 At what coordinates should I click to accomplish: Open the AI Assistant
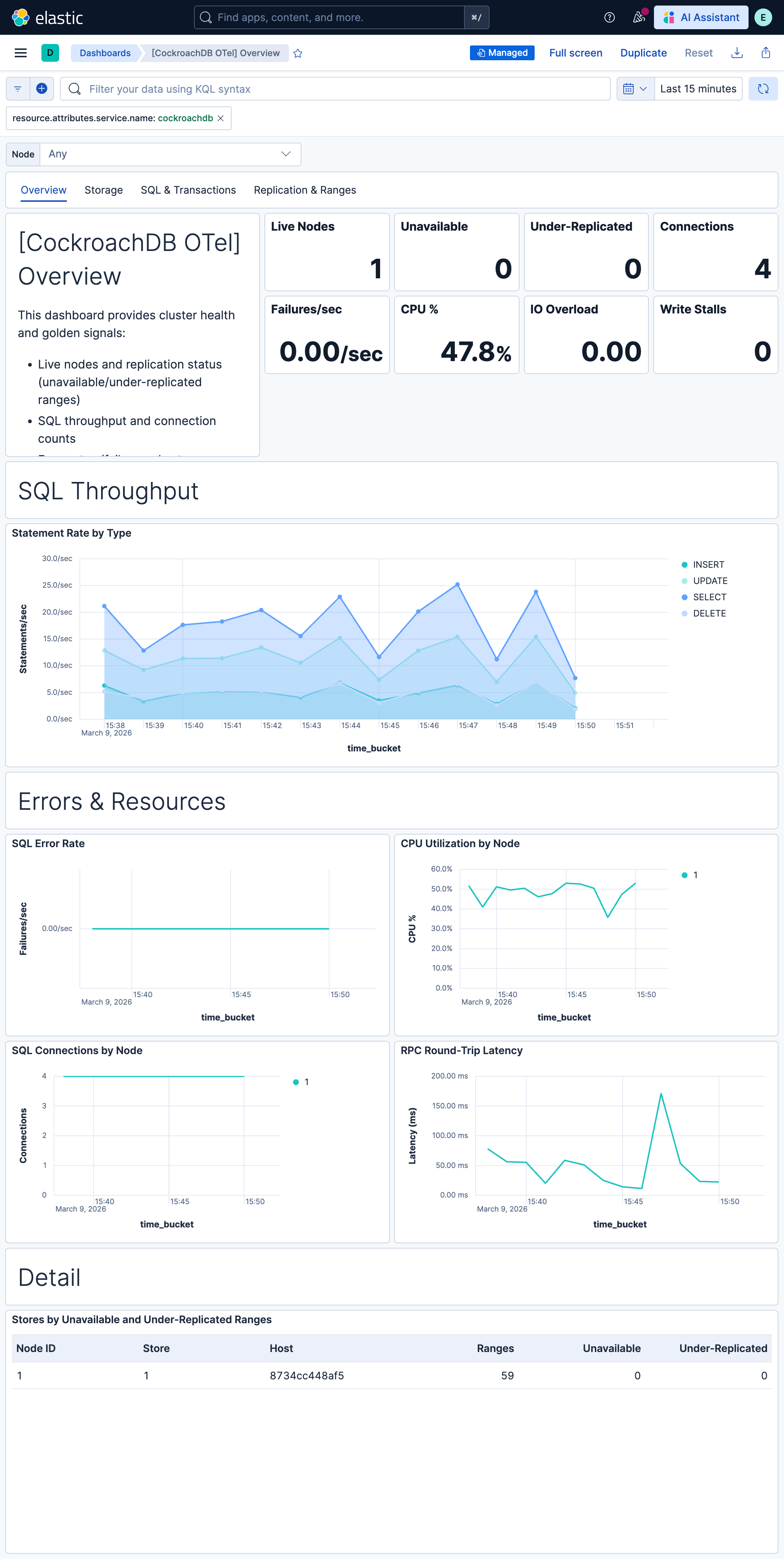tap(701, 17)
